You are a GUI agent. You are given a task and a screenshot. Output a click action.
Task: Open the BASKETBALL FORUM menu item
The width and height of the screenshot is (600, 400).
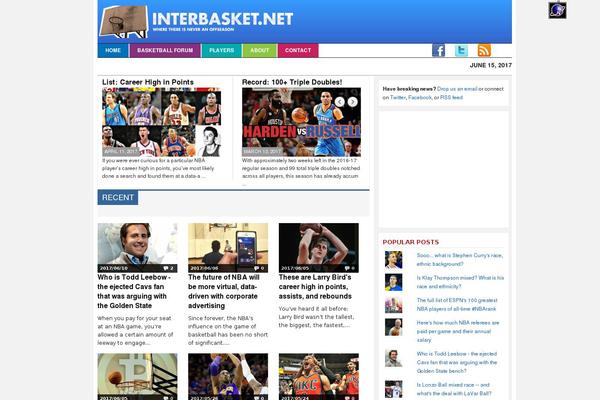coord(165,51)
